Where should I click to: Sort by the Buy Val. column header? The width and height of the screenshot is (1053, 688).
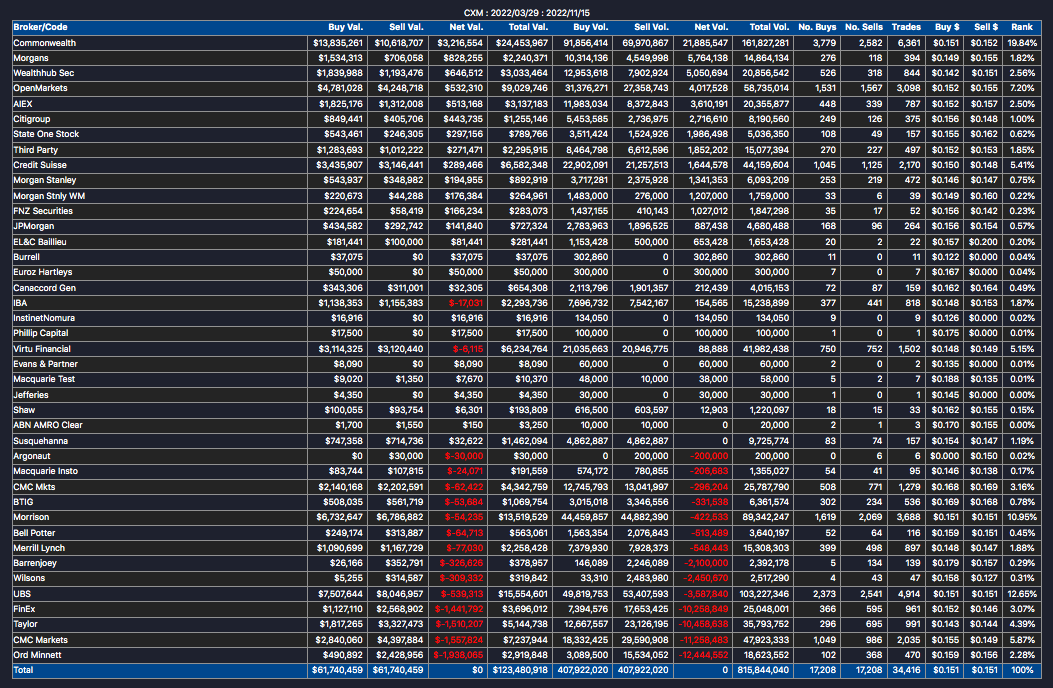[345, 27]
